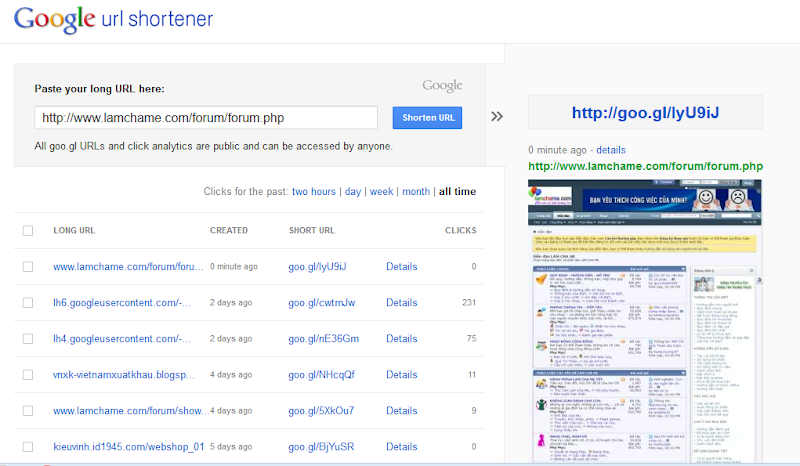This screenshot has width=800, height=466.
Task: Open short URL goo.gl/nE36Gm
Action: (x=323, y=338)
